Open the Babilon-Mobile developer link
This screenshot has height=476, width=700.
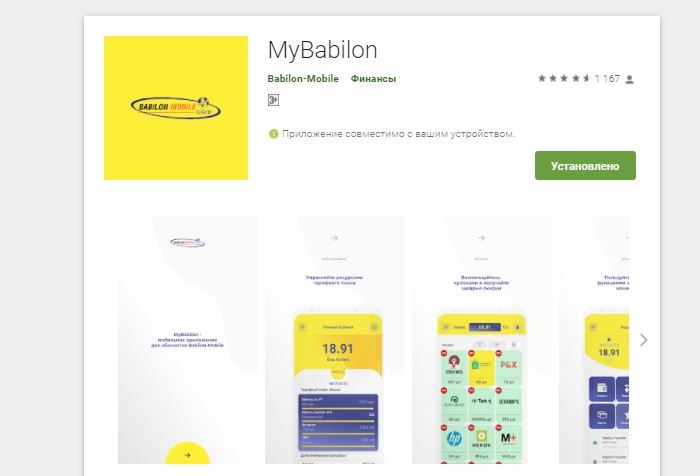pyautogui.click(x=303, y=79)
